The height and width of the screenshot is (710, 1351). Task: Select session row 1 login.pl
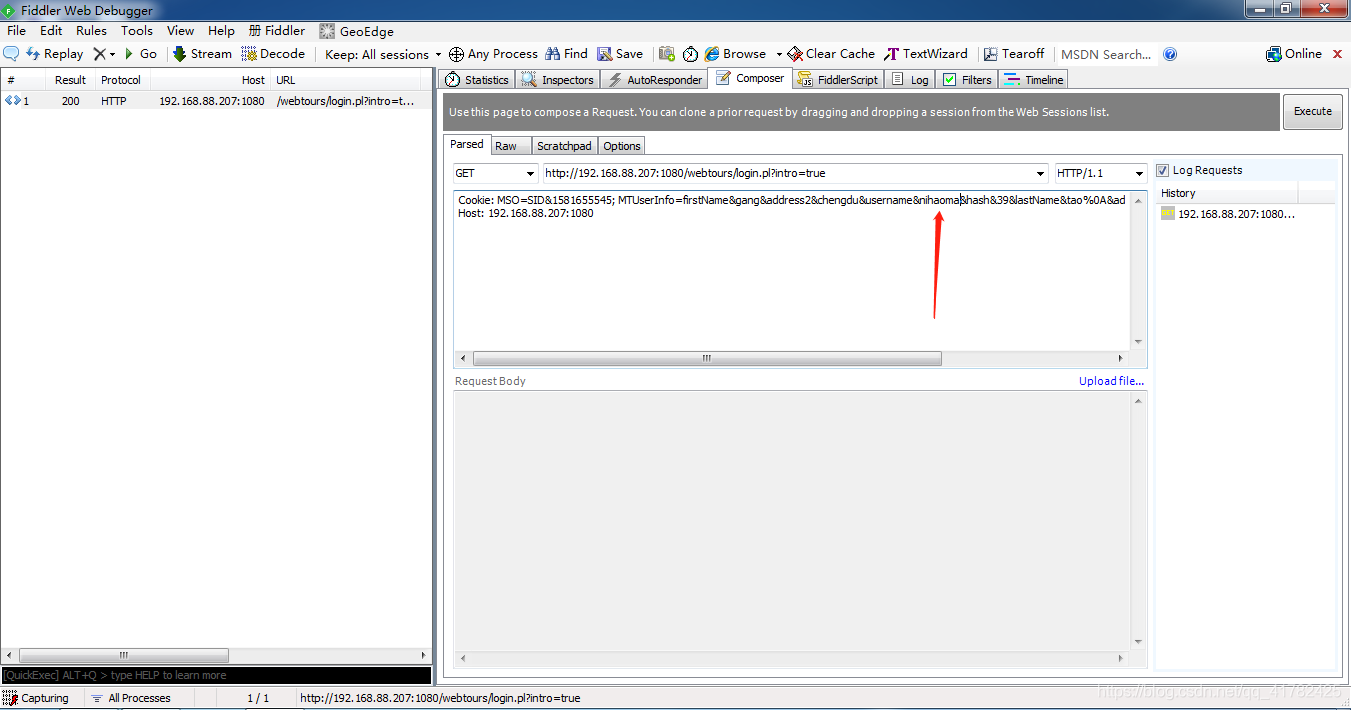216,101
